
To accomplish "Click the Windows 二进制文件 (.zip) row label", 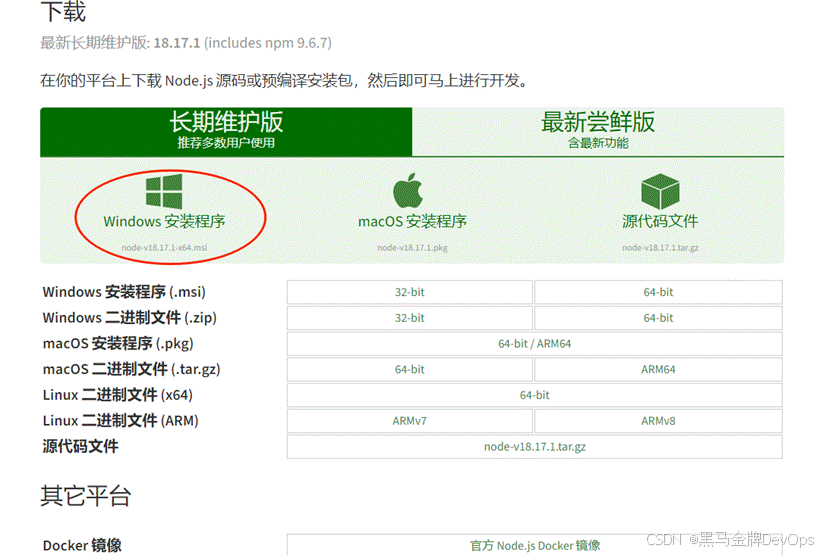I will coord(130,318).
